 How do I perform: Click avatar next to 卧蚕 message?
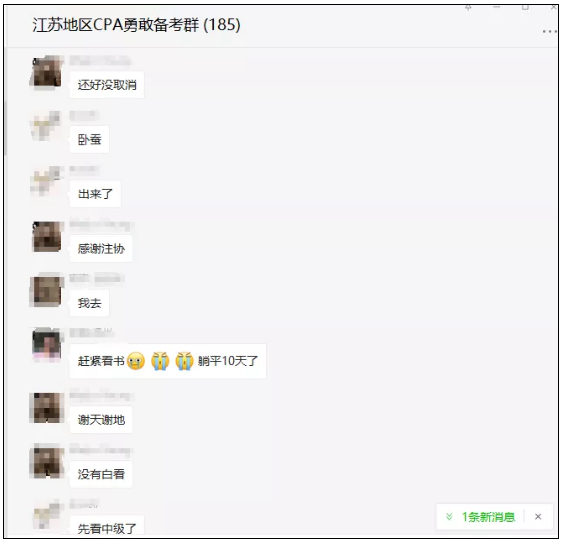(x=47, y=126)
